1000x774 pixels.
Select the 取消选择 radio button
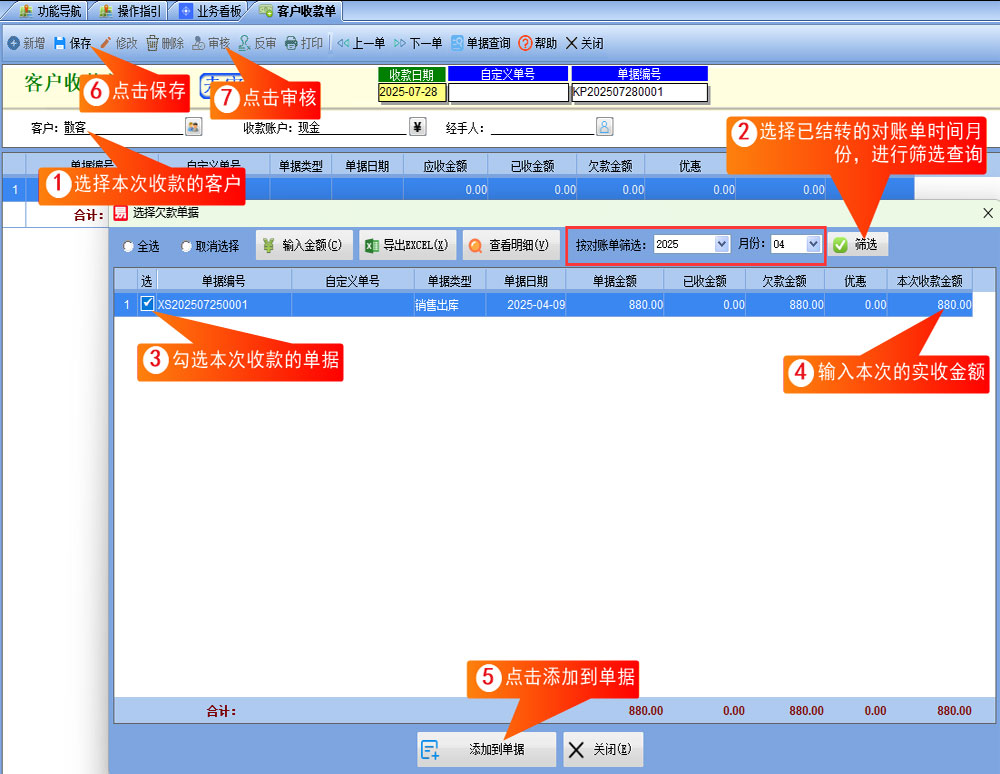tap(186, 246)
